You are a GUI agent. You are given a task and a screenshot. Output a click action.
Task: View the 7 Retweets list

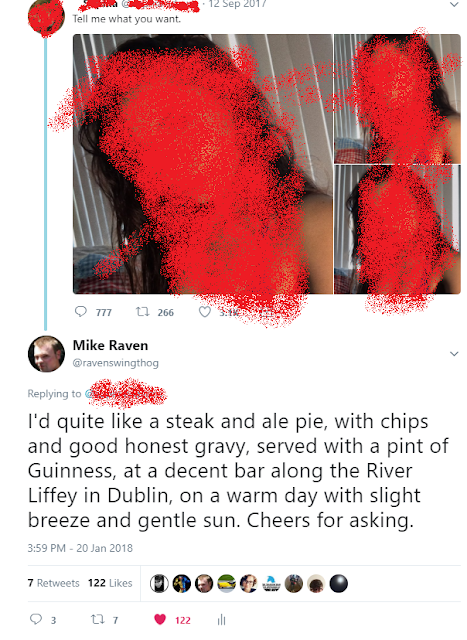53,583
